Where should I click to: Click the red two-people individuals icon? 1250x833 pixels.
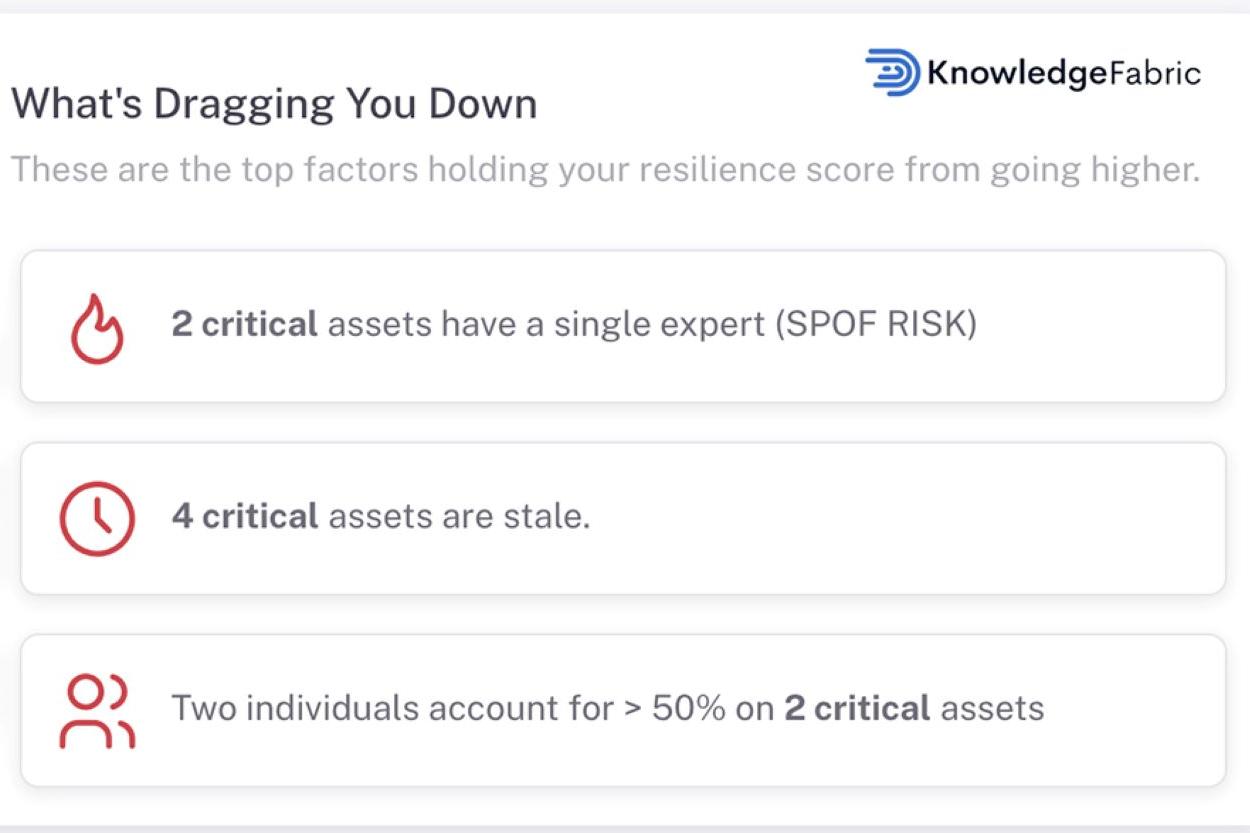(97, 711)
